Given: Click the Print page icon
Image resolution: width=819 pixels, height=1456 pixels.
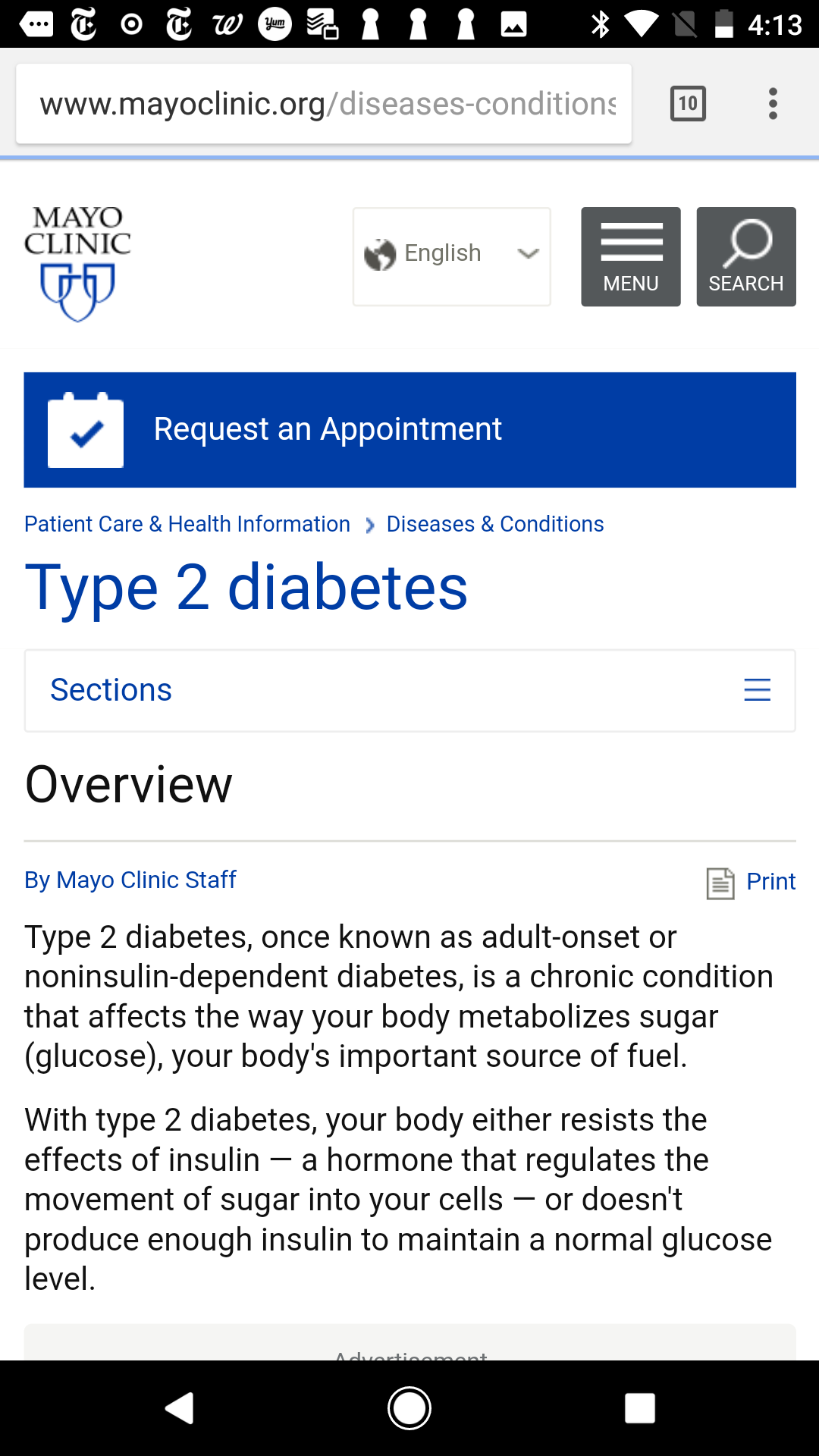Looking at the screenshot, I should [x=720, y=883].
